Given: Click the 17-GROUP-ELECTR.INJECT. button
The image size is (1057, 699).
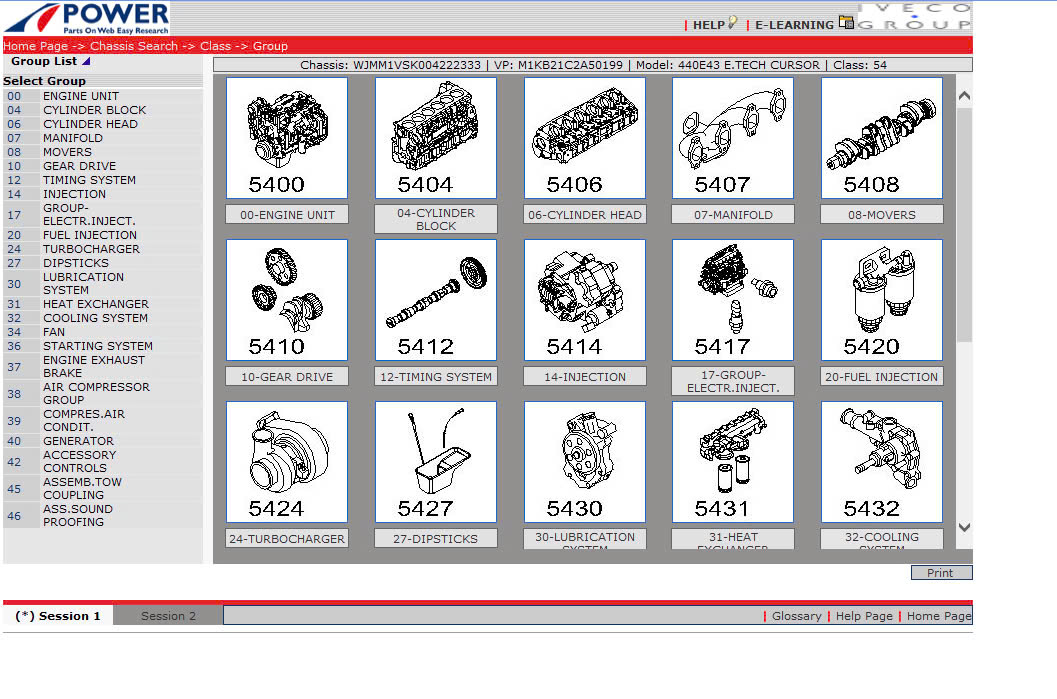Looking at the screenshot, I should (733, 381).
